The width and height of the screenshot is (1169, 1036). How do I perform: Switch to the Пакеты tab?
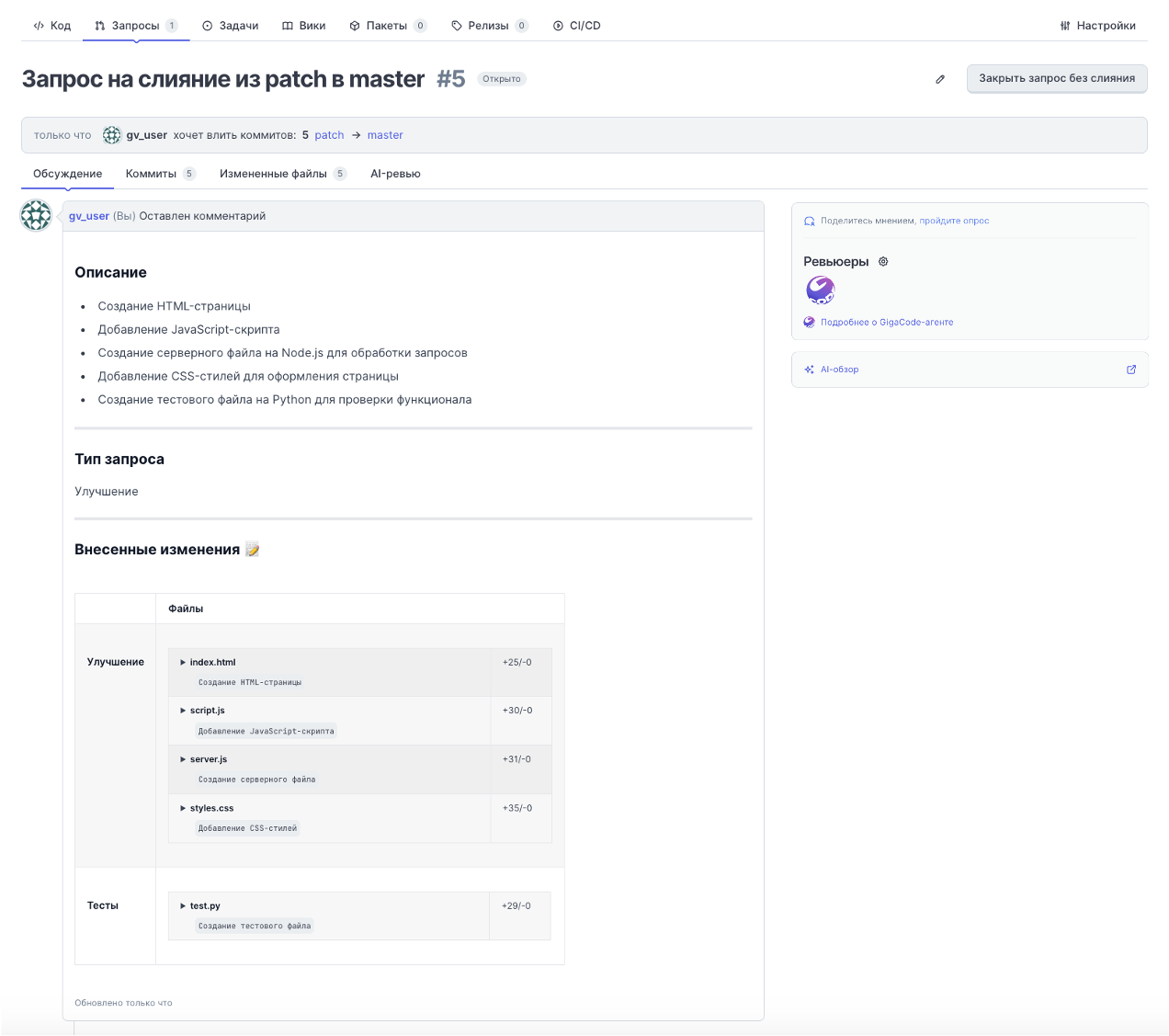pos(388,26)
